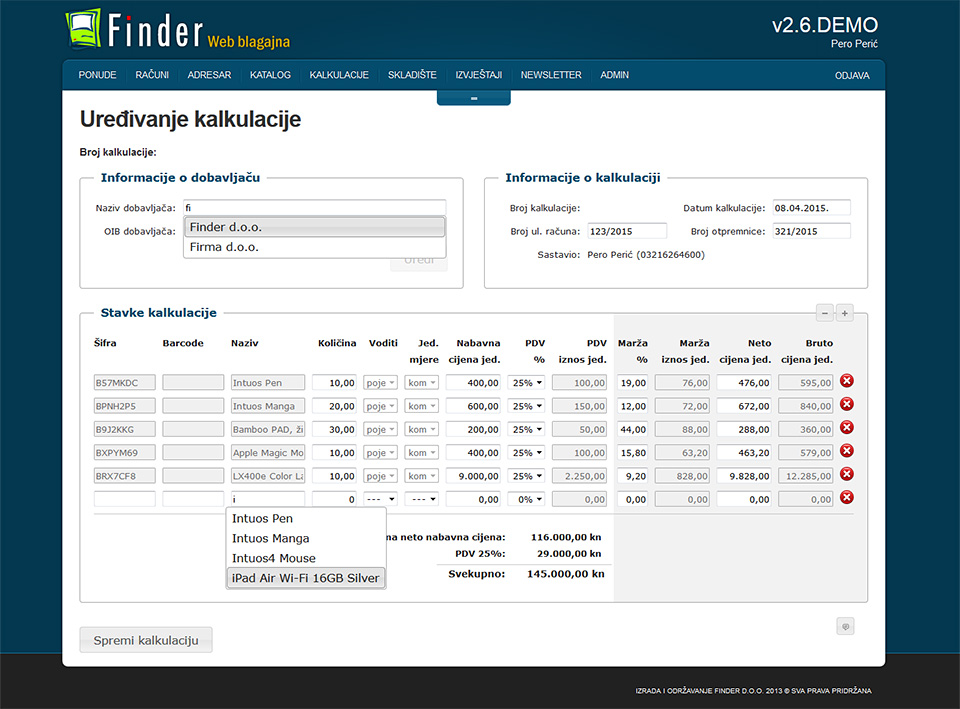Delete the Bamboo PAD row
960x709 pixels.
847,428
